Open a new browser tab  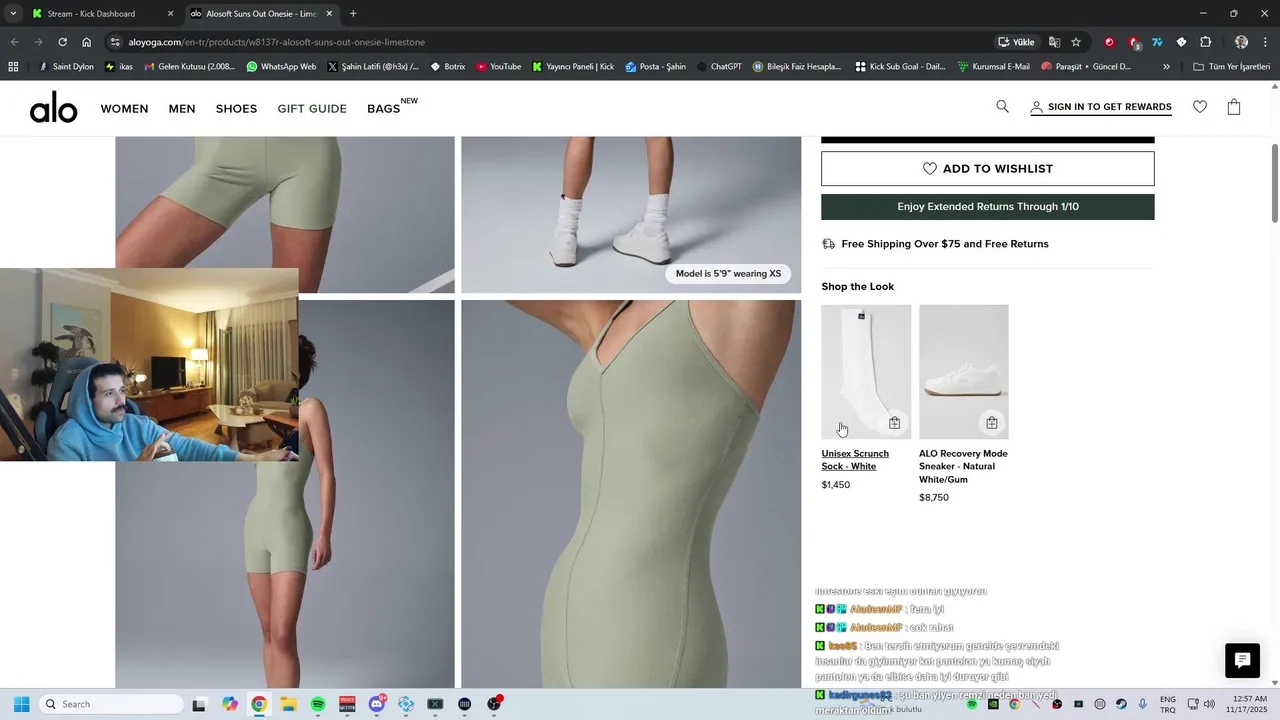point(353,14)
